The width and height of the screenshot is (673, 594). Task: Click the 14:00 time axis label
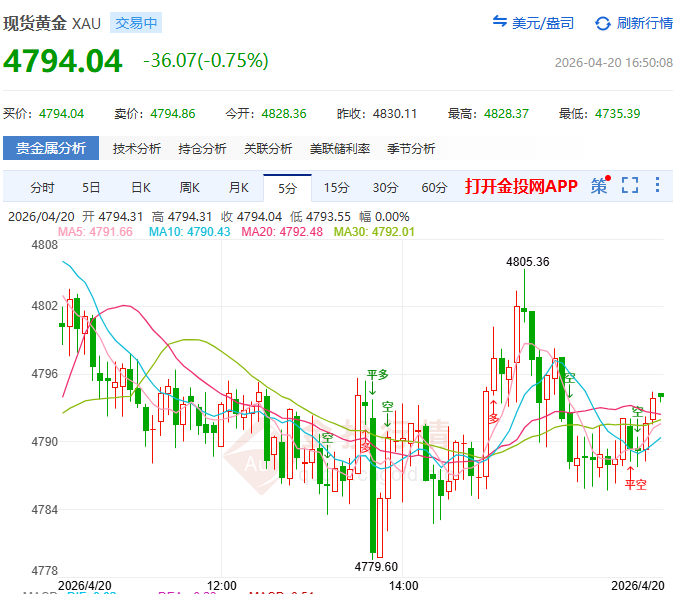tap(403, 585)
